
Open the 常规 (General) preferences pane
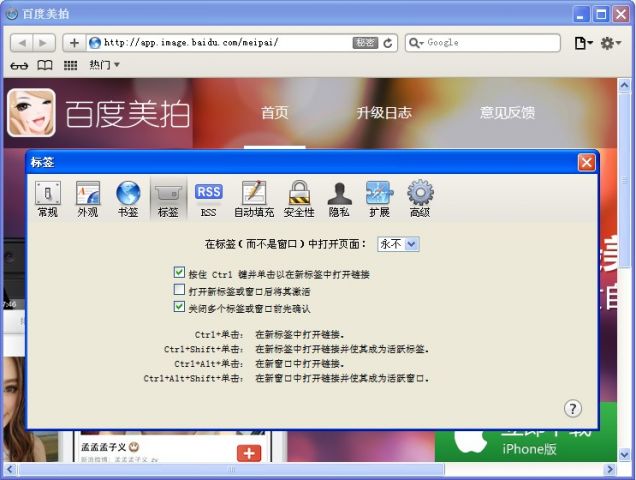click(47, 199)
